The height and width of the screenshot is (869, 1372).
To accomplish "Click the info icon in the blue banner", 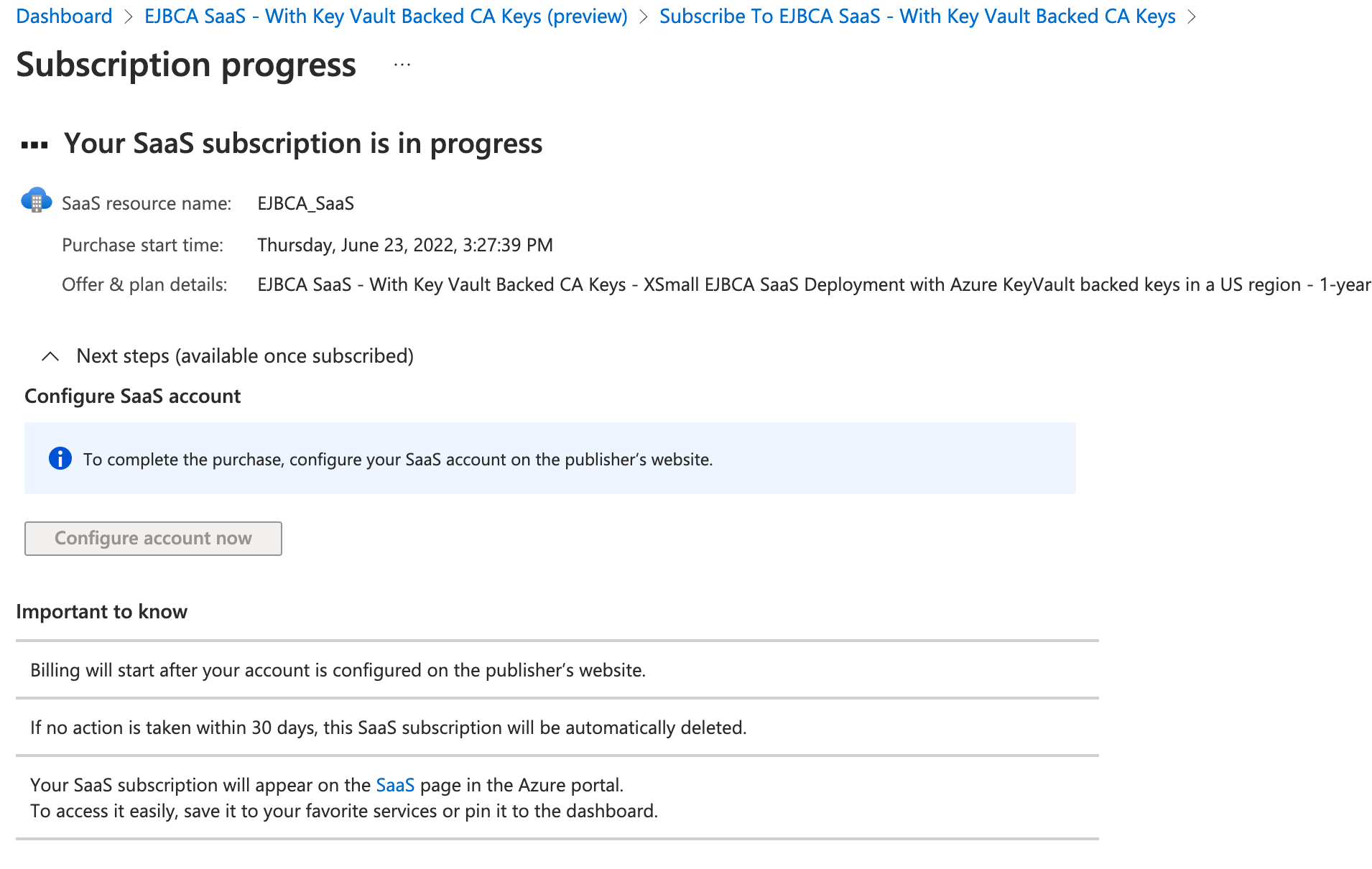I will (60, 458).
